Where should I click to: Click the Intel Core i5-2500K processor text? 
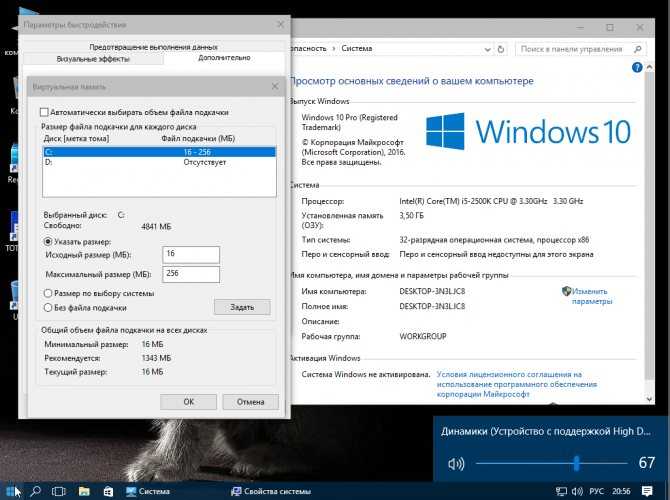tap(491, 201)
